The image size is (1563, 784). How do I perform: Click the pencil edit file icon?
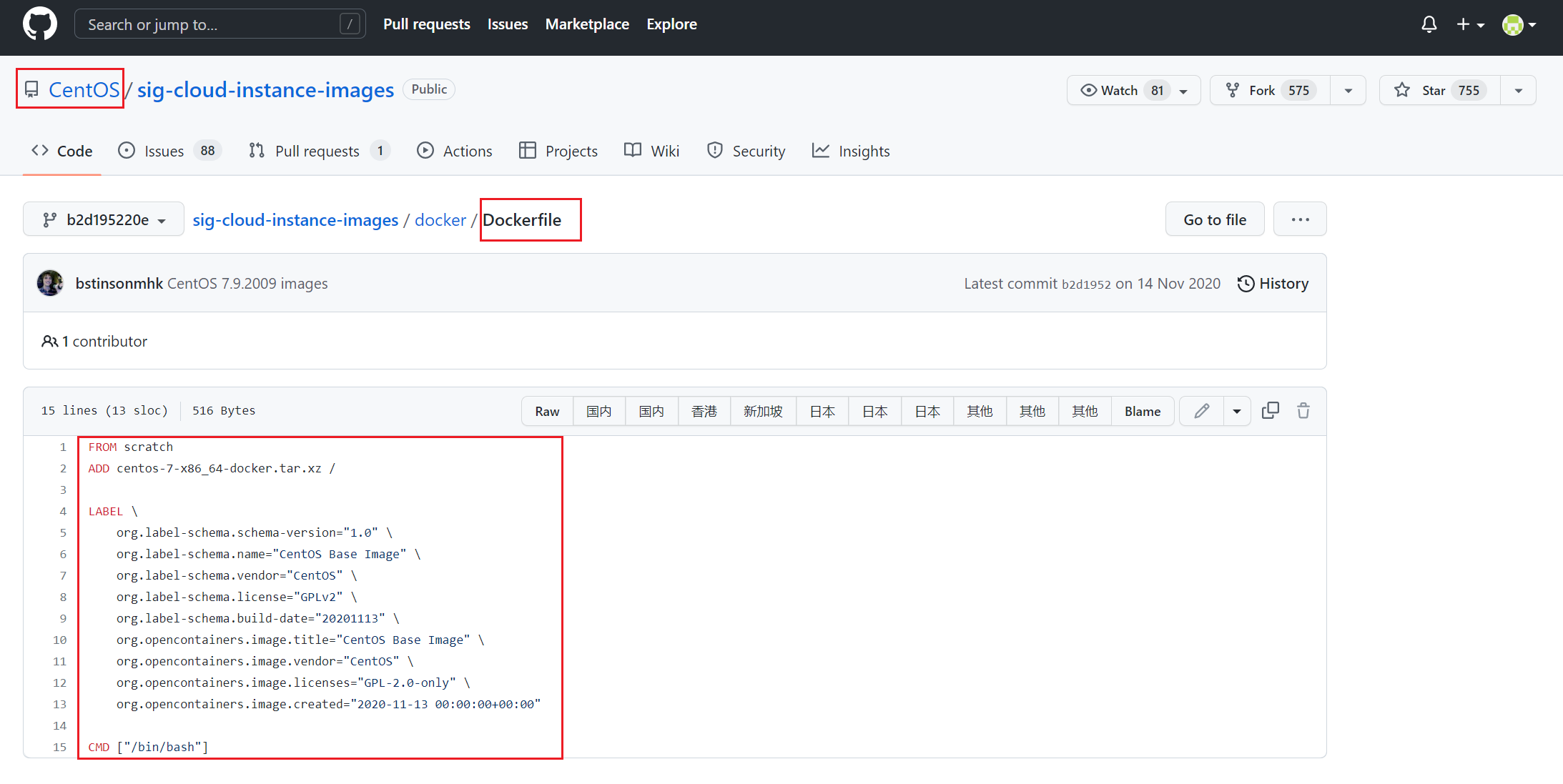point(1202,411)
